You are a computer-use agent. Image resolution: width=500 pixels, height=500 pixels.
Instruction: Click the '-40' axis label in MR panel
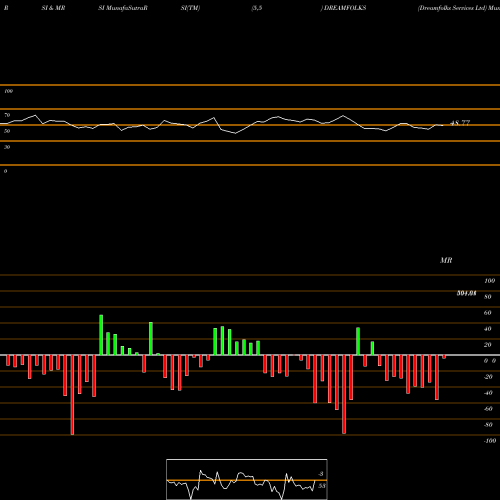pos(488,393)
